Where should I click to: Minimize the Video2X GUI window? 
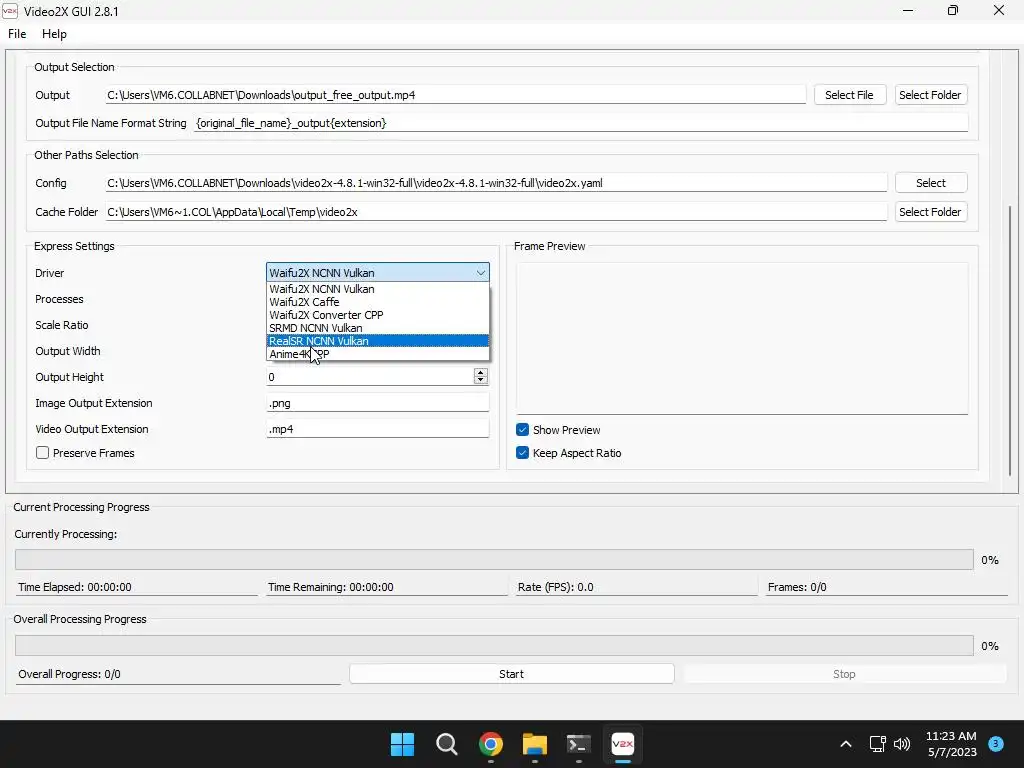[907, 10]
